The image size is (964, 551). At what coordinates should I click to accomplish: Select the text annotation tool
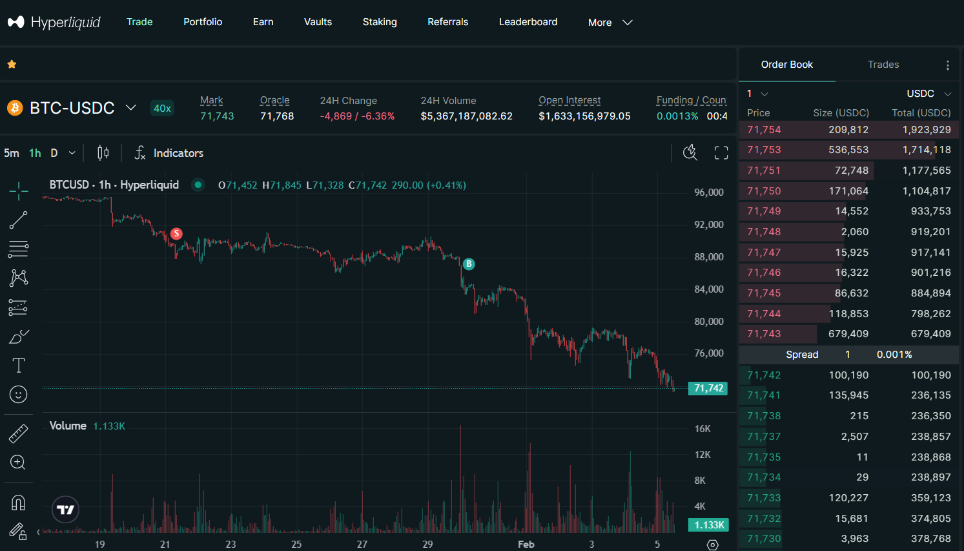pos(18,366)
